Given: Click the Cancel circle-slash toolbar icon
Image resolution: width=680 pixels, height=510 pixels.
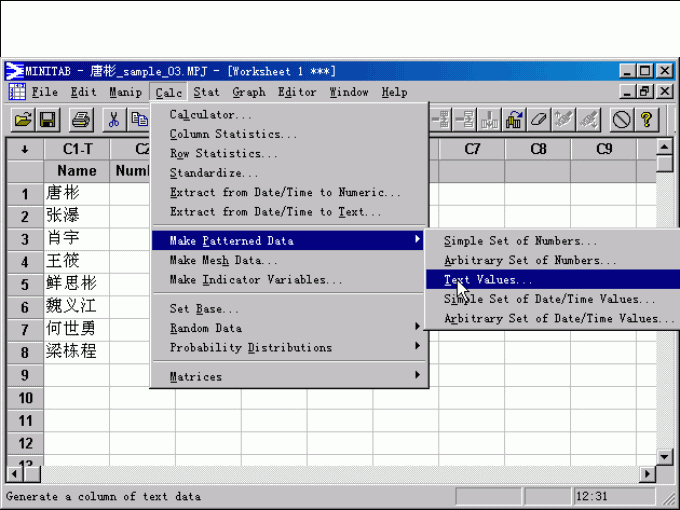Looking at the screenshot, I should pos(621,120).
